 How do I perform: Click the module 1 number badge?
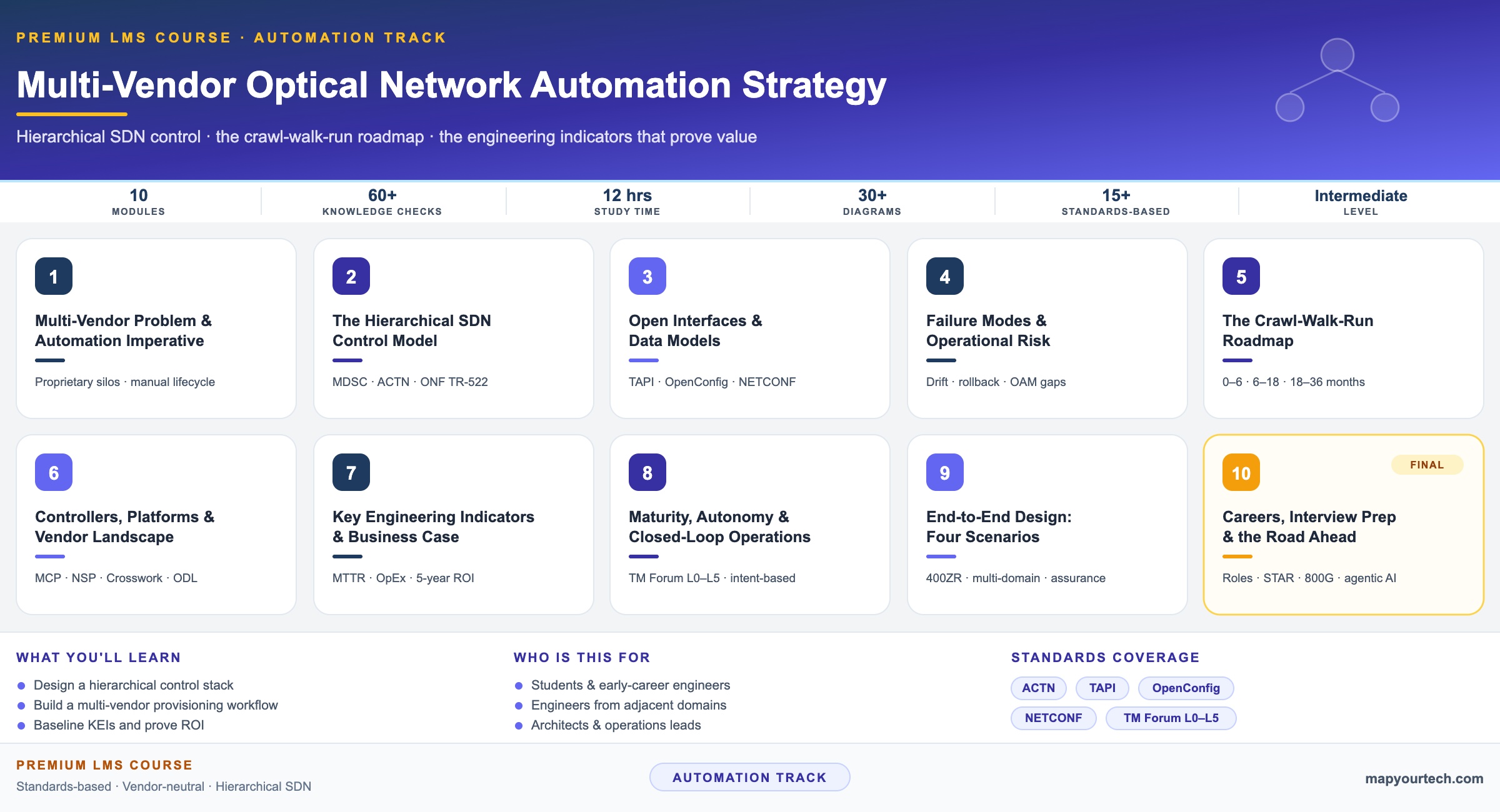[54, 276]
